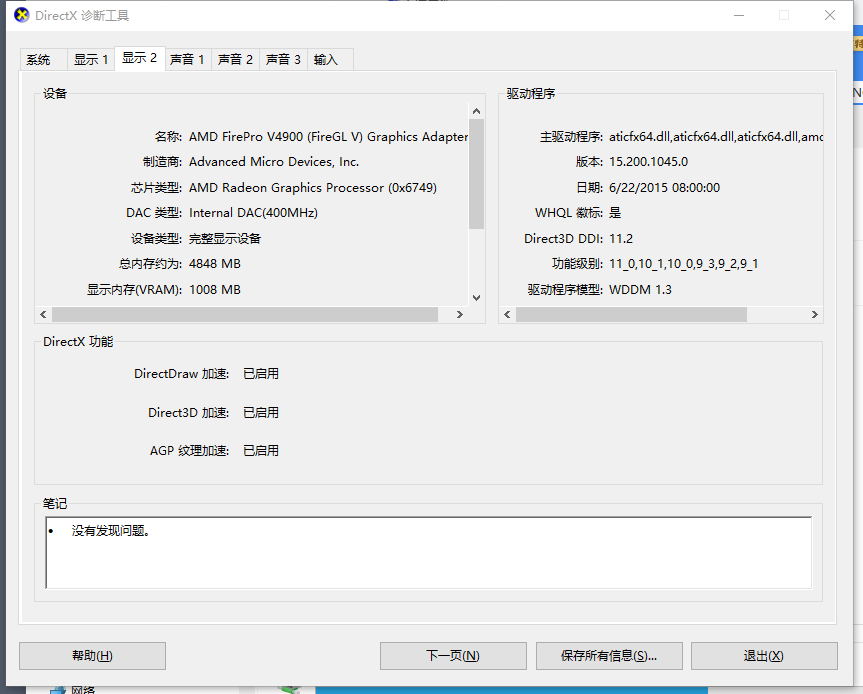The width and height of the screenshot is (863, 694).
Task: Click the aticfx64.dll main driver value
Action: 715,136
